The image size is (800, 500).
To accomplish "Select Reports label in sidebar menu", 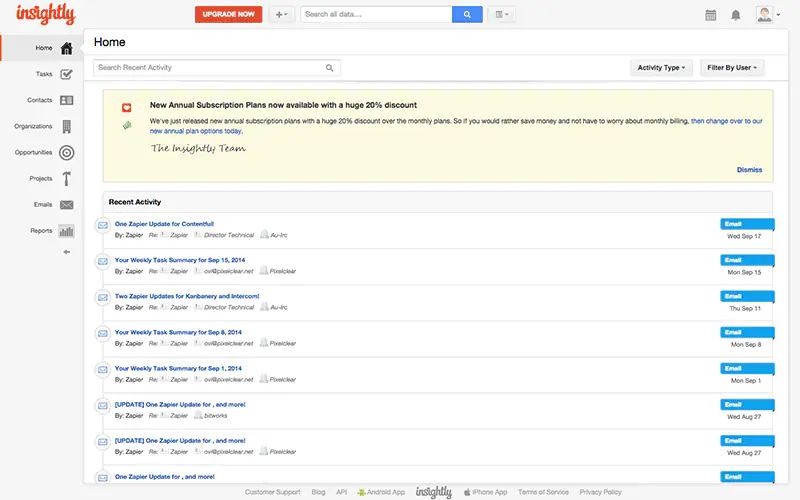I will click(41, 231).
